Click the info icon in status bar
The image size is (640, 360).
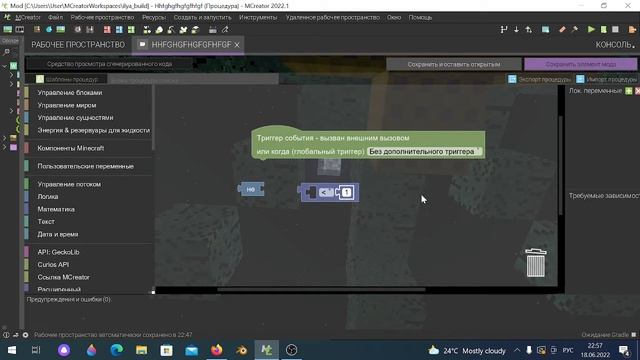6,335
